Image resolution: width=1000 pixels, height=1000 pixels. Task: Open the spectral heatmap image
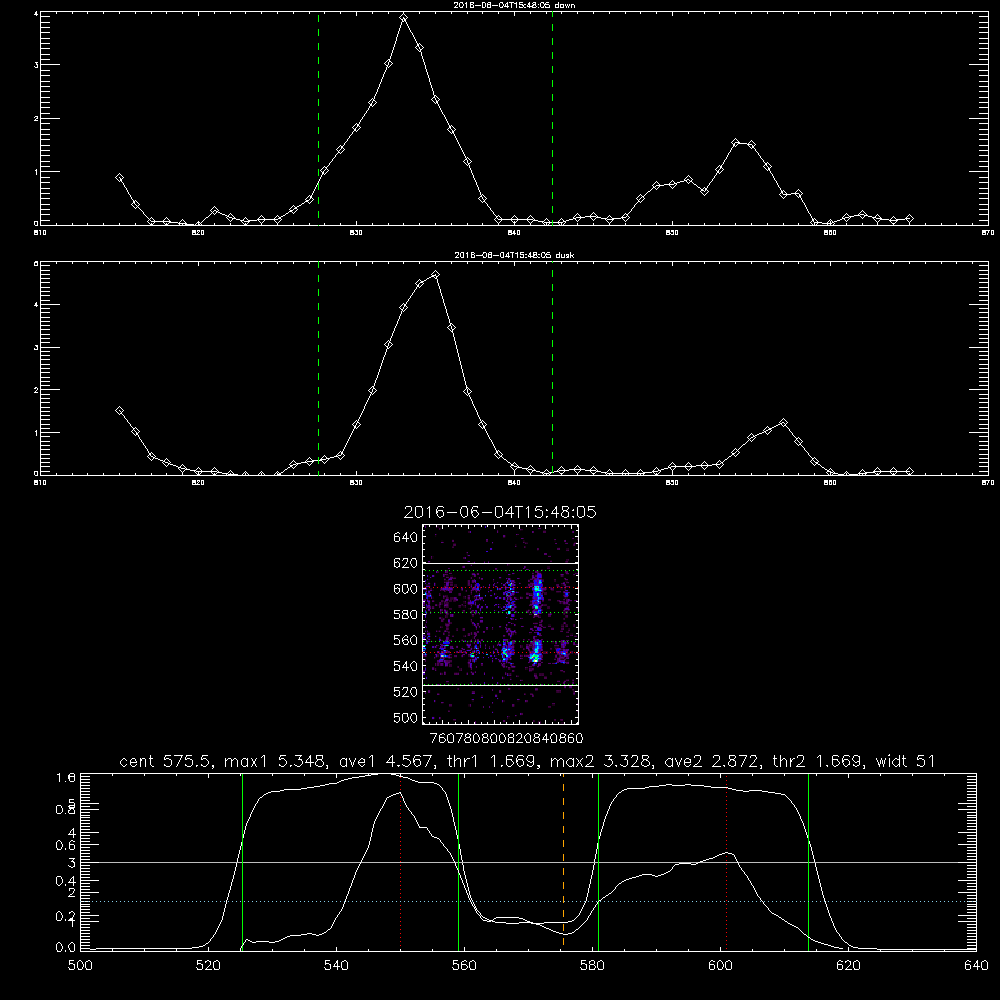tap(500, 624)
